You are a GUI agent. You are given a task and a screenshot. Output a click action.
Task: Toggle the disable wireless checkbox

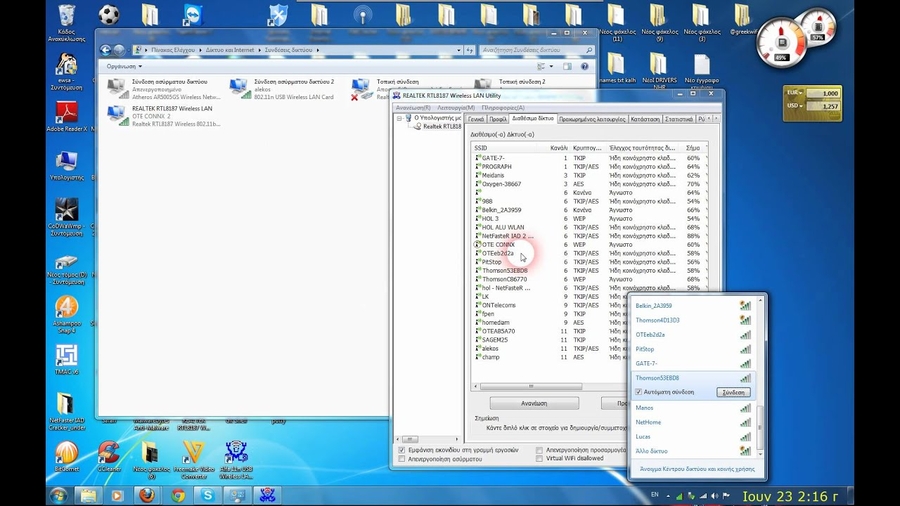pyautogui.click(x=402, y=459)
